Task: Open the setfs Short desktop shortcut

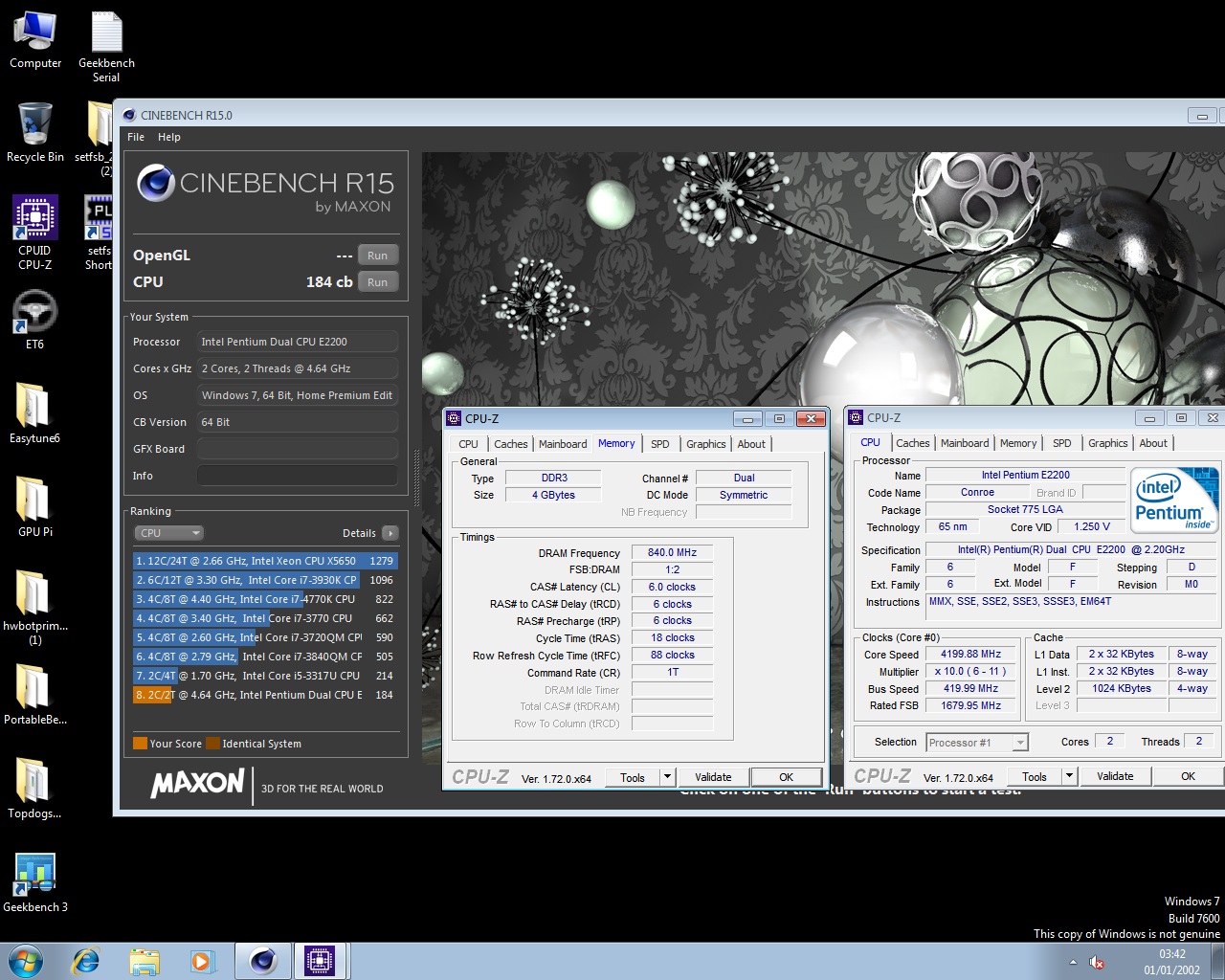Action: tap(100, 234)
